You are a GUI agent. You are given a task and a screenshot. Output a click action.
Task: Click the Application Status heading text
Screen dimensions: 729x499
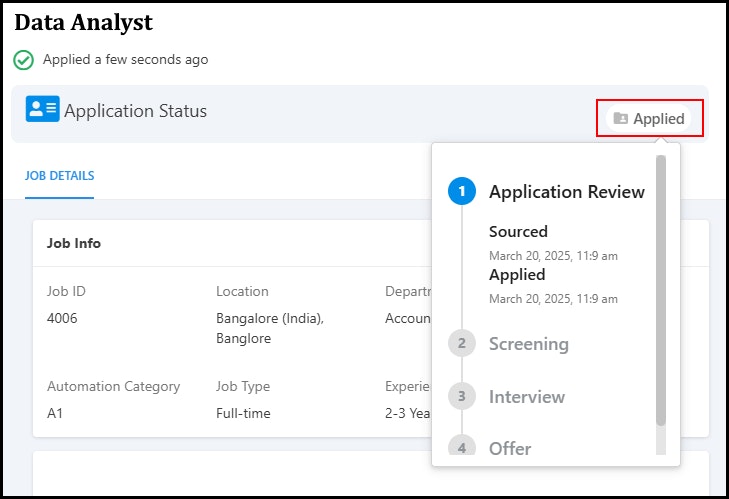[x=135, y=111]
